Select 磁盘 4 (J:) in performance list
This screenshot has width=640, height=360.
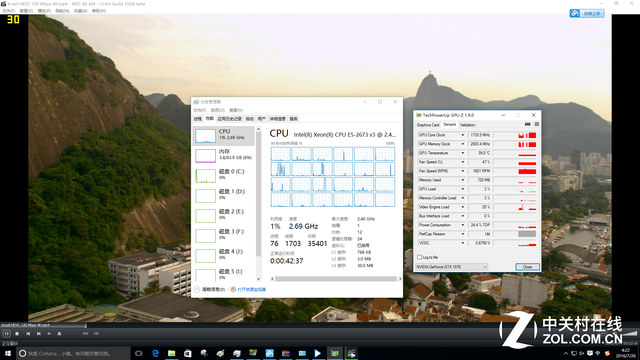click(224, 256)
